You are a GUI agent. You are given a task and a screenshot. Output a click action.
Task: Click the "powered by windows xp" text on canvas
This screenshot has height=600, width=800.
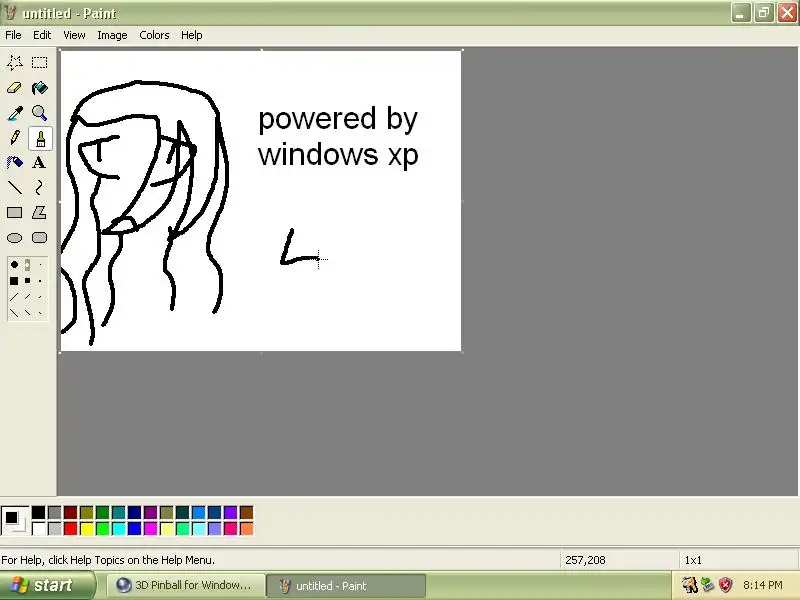(338, 137)
